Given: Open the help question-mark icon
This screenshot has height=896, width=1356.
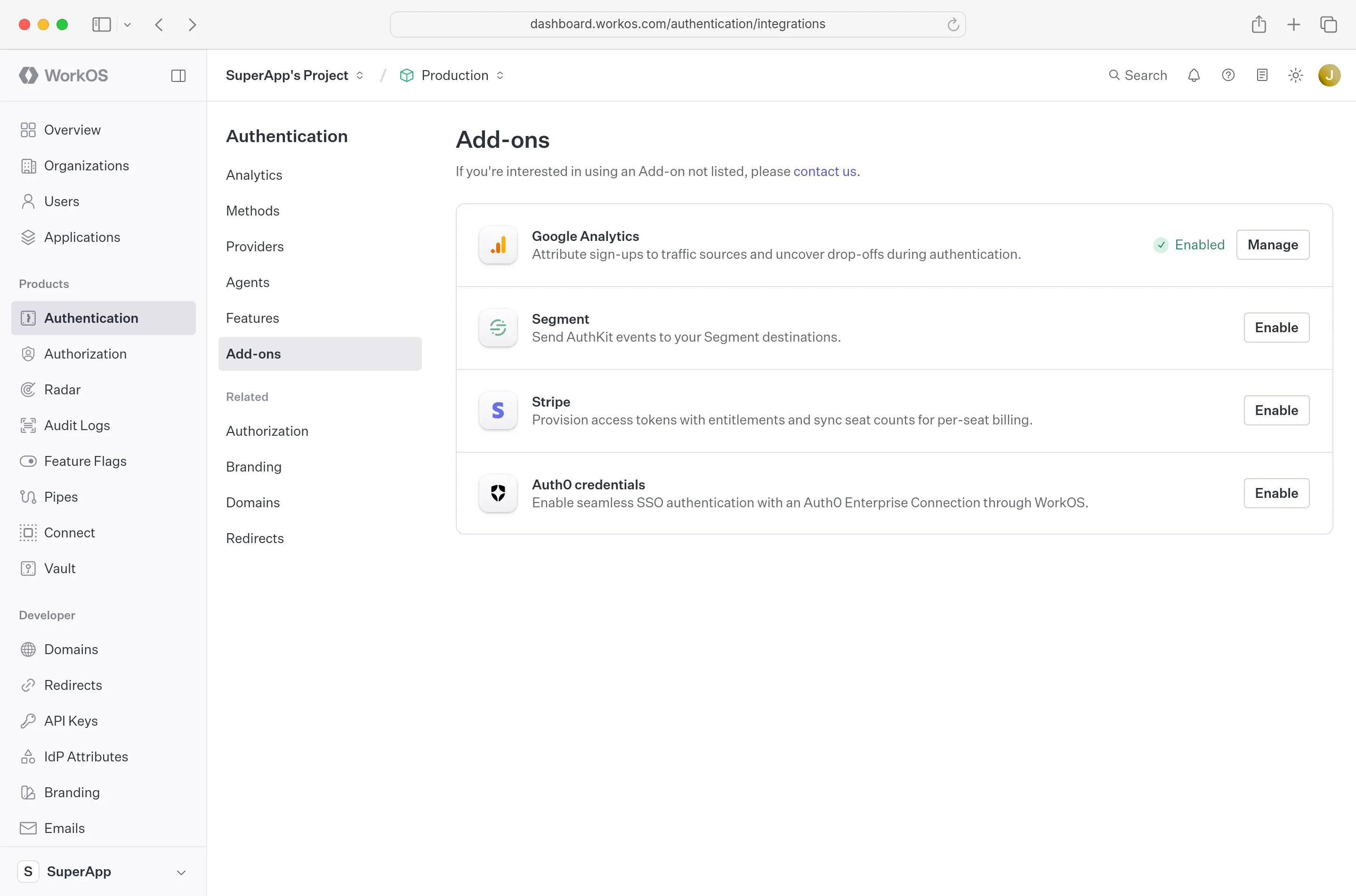Looking at the screenshot, I should (1228, 75).
